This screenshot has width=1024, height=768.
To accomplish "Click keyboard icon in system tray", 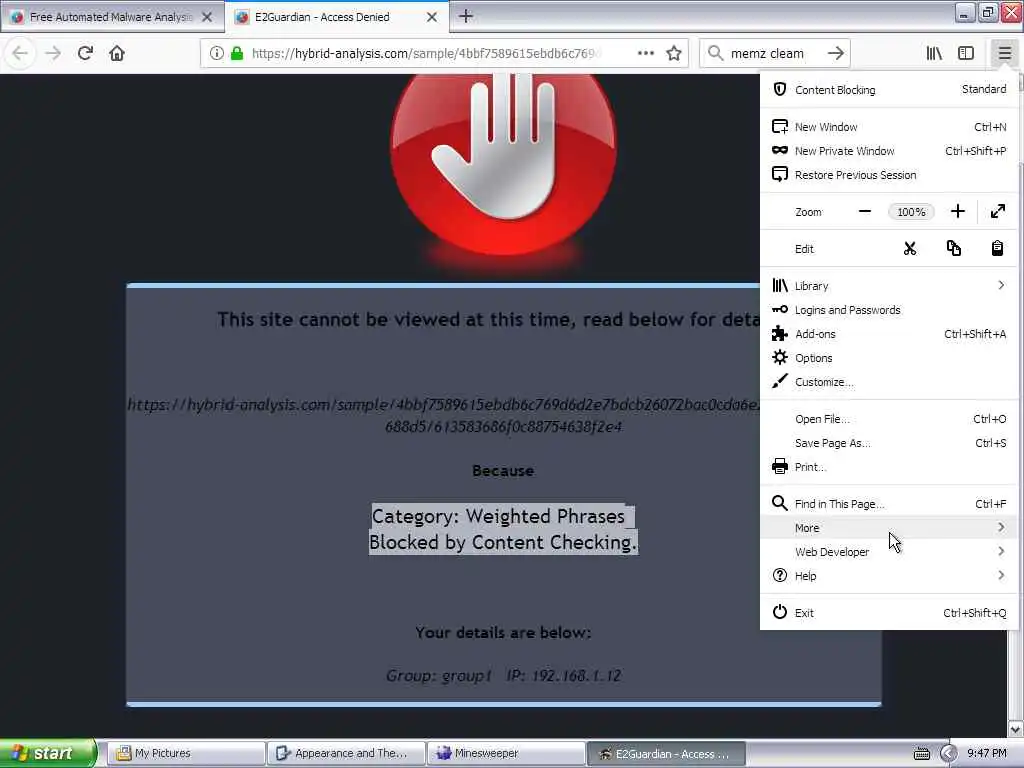I will click(921, 754).
